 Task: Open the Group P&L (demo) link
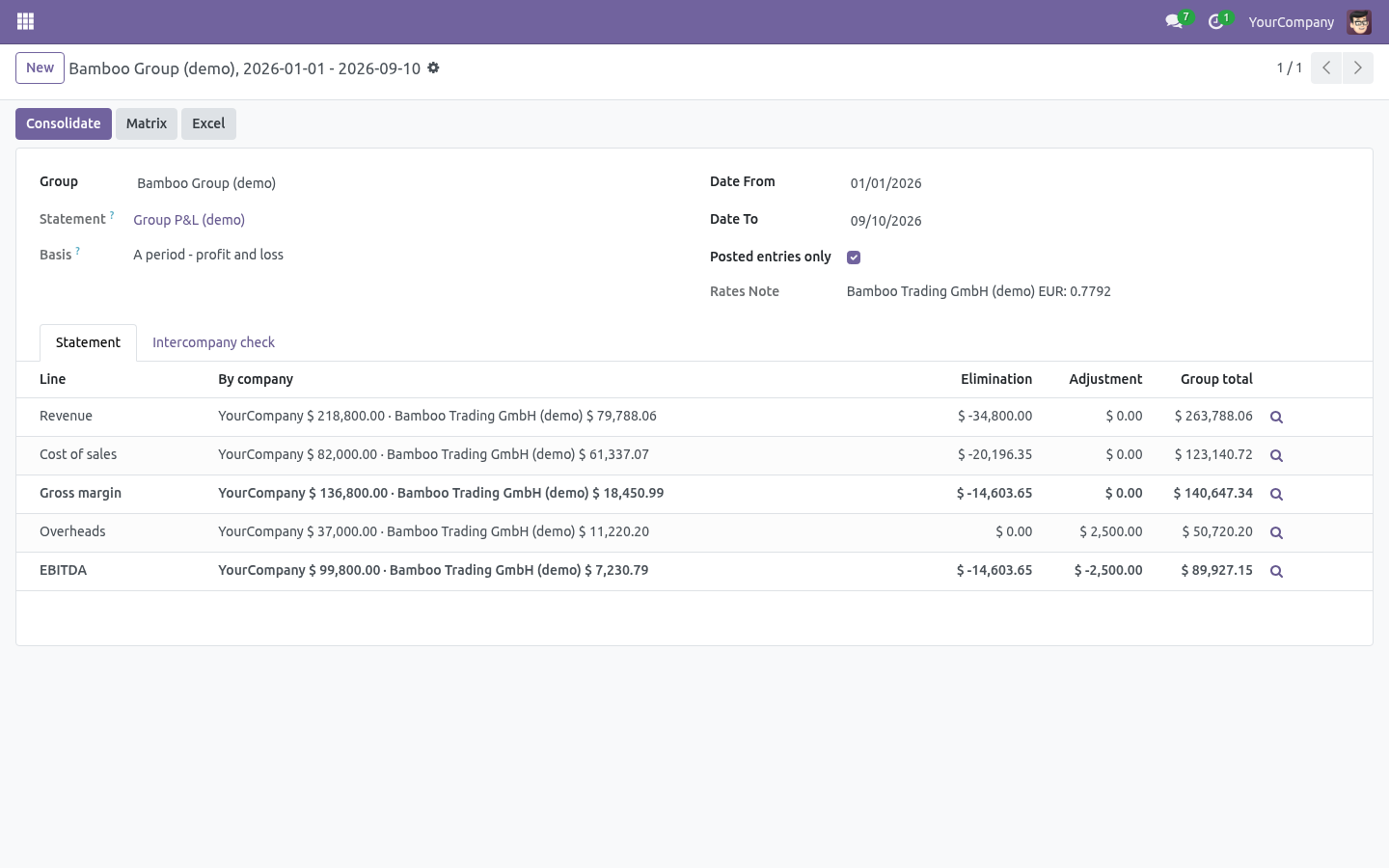click(189, 220)
